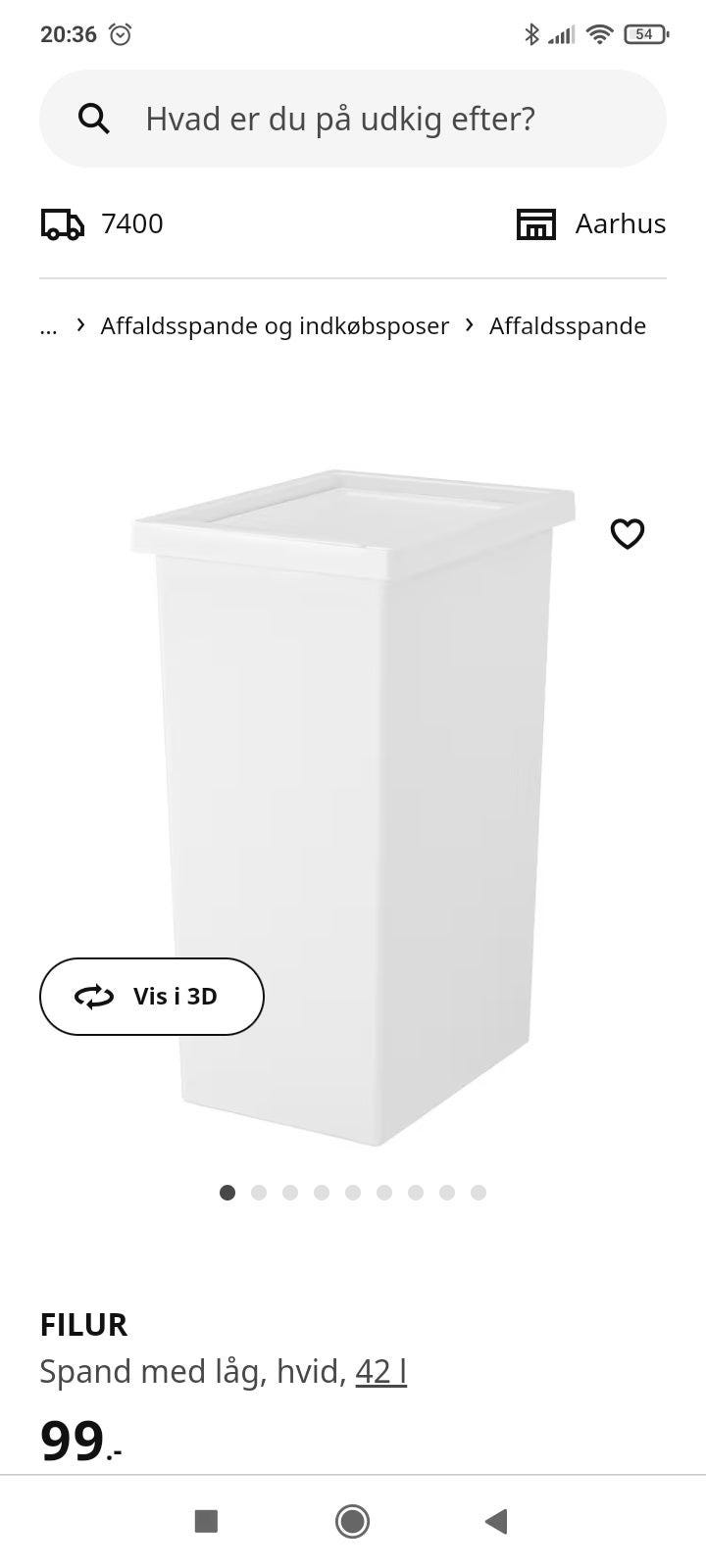Viewport: 706px width, 1568px height.
Task: Tap Android home circle button
Action: [352, 1521]
